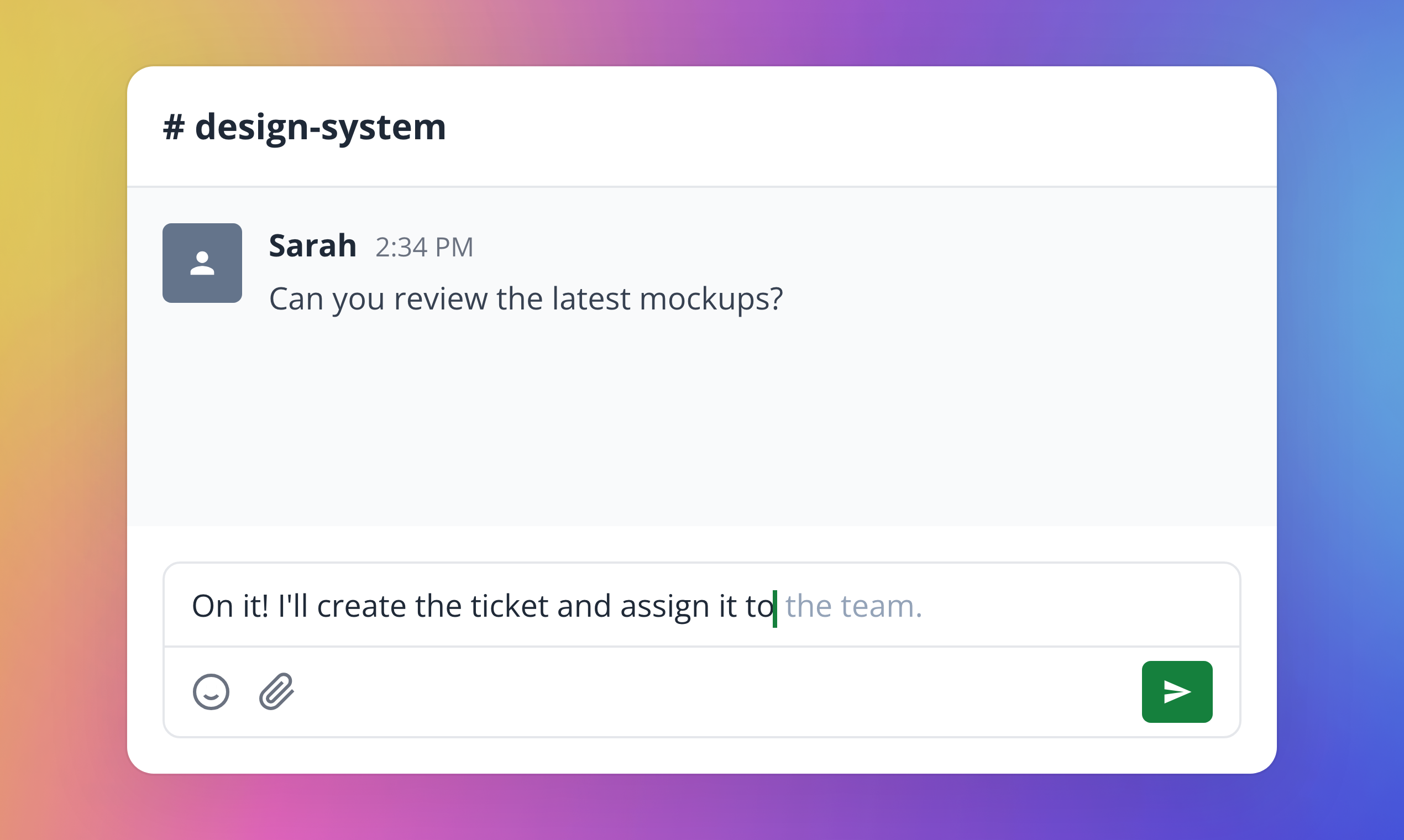This screenshot has height=840, width=1404.
Task: Click the message "Can you review the latest mockups?"
Action: pos(526,299)
